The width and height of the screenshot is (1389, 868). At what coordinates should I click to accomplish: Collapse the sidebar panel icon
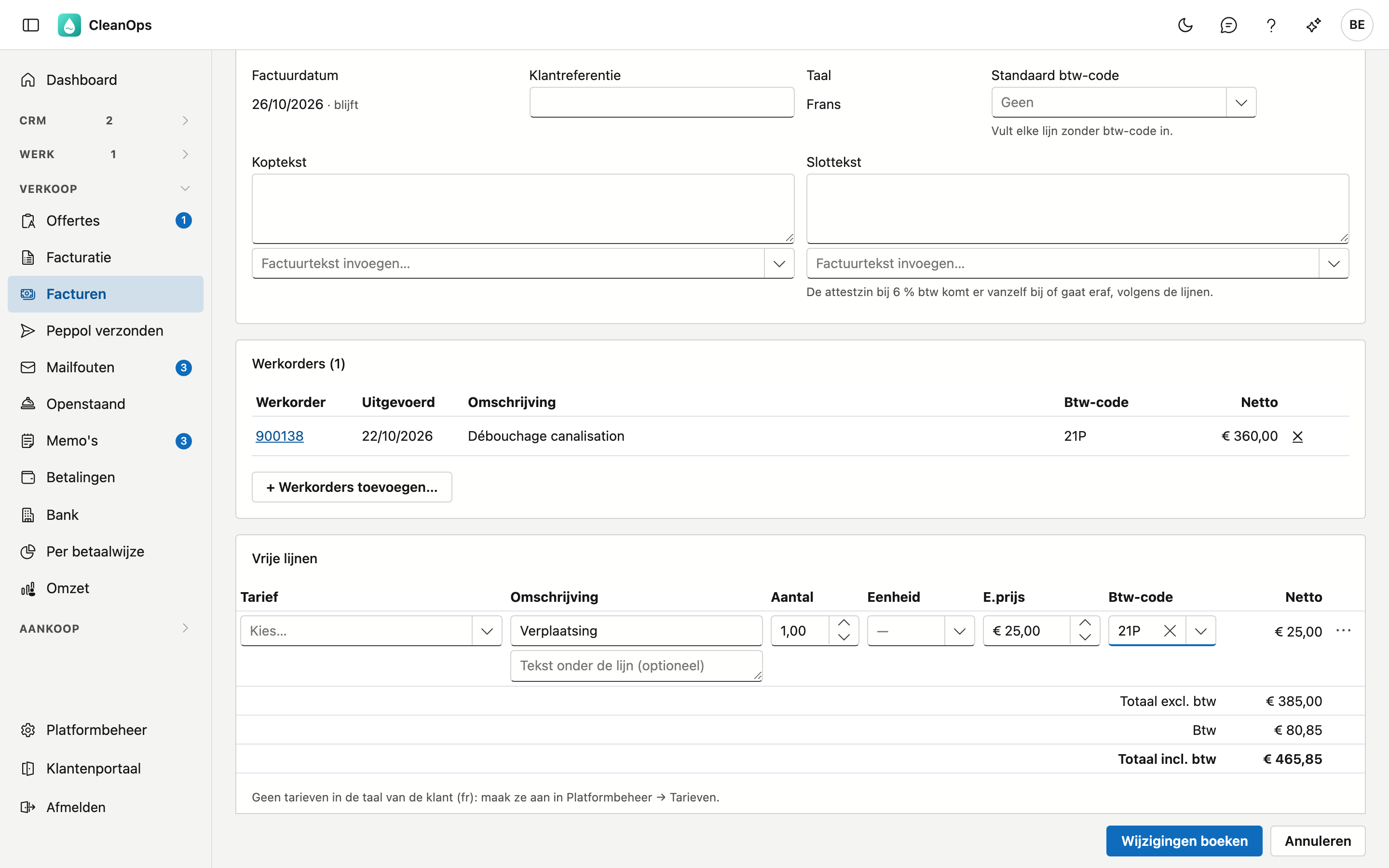click(31, 25)
